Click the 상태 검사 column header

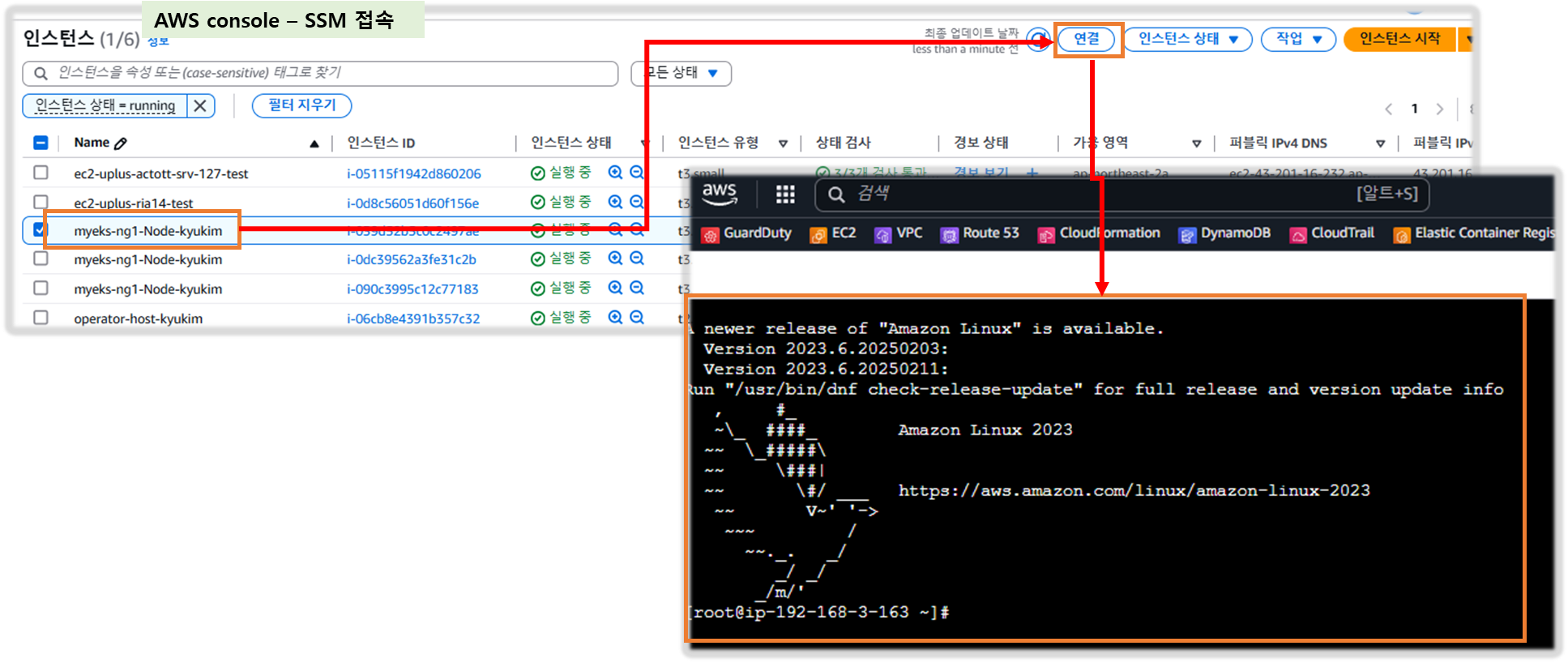[843, 143]
